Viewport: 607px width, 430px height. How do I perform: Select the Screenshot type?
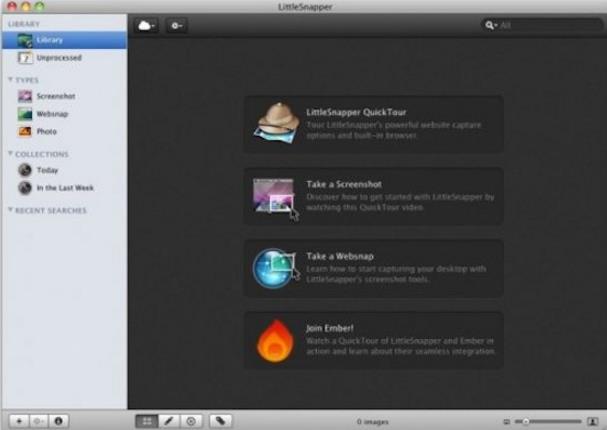pos(64,96)
